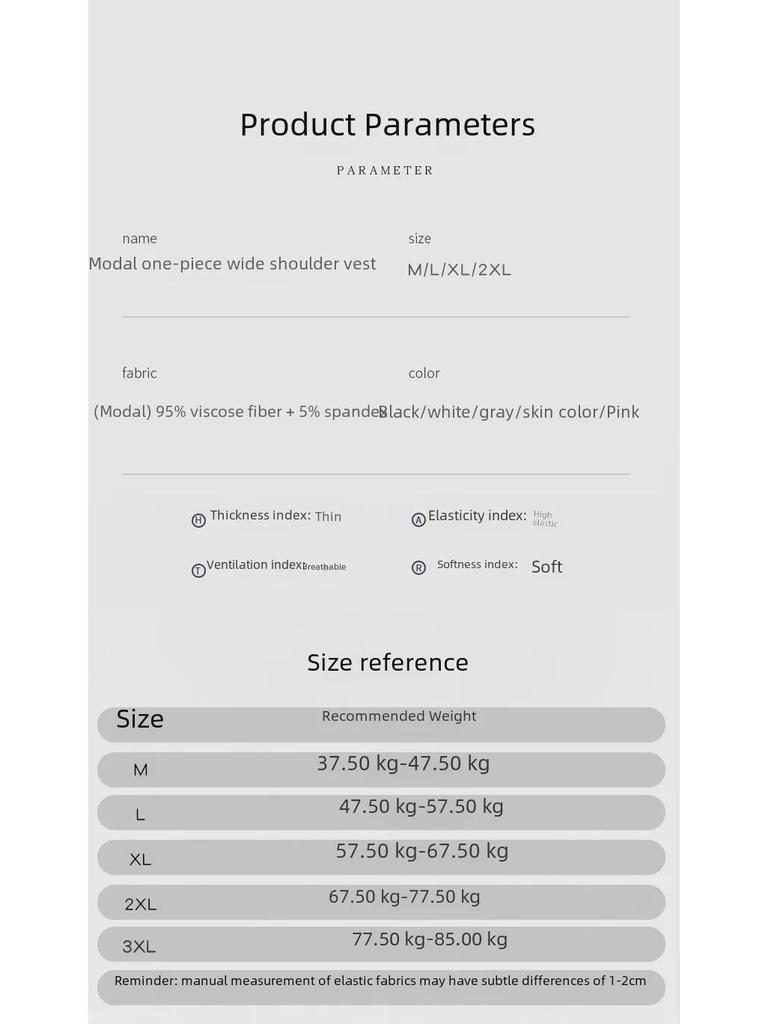The height and width of the screenshot is (1024, 768).
Task: Click the color list starting with Black/white
Action: click(x=509, y=412)
